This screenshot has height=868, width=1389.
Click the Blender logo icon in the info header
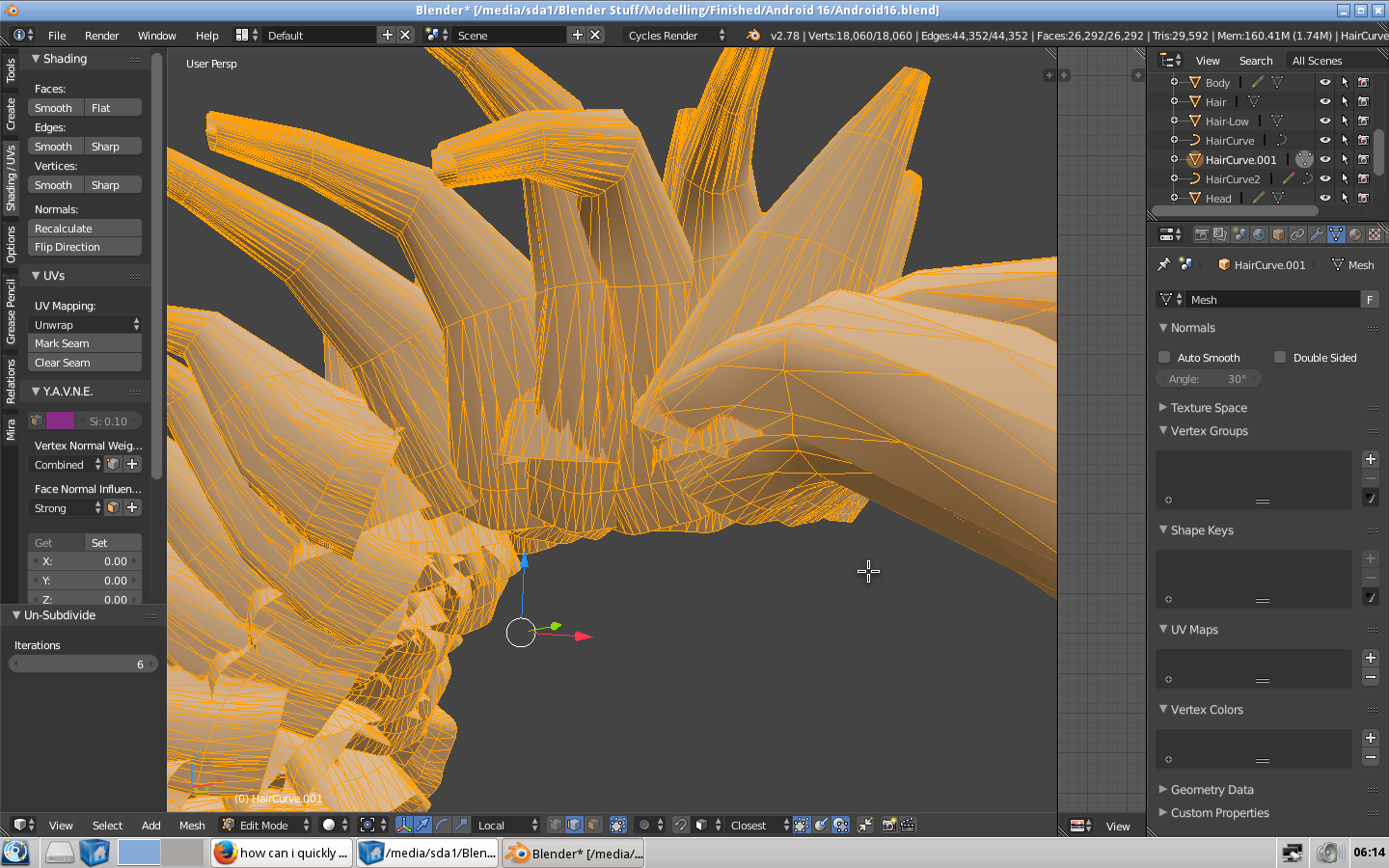click(753, 35)
